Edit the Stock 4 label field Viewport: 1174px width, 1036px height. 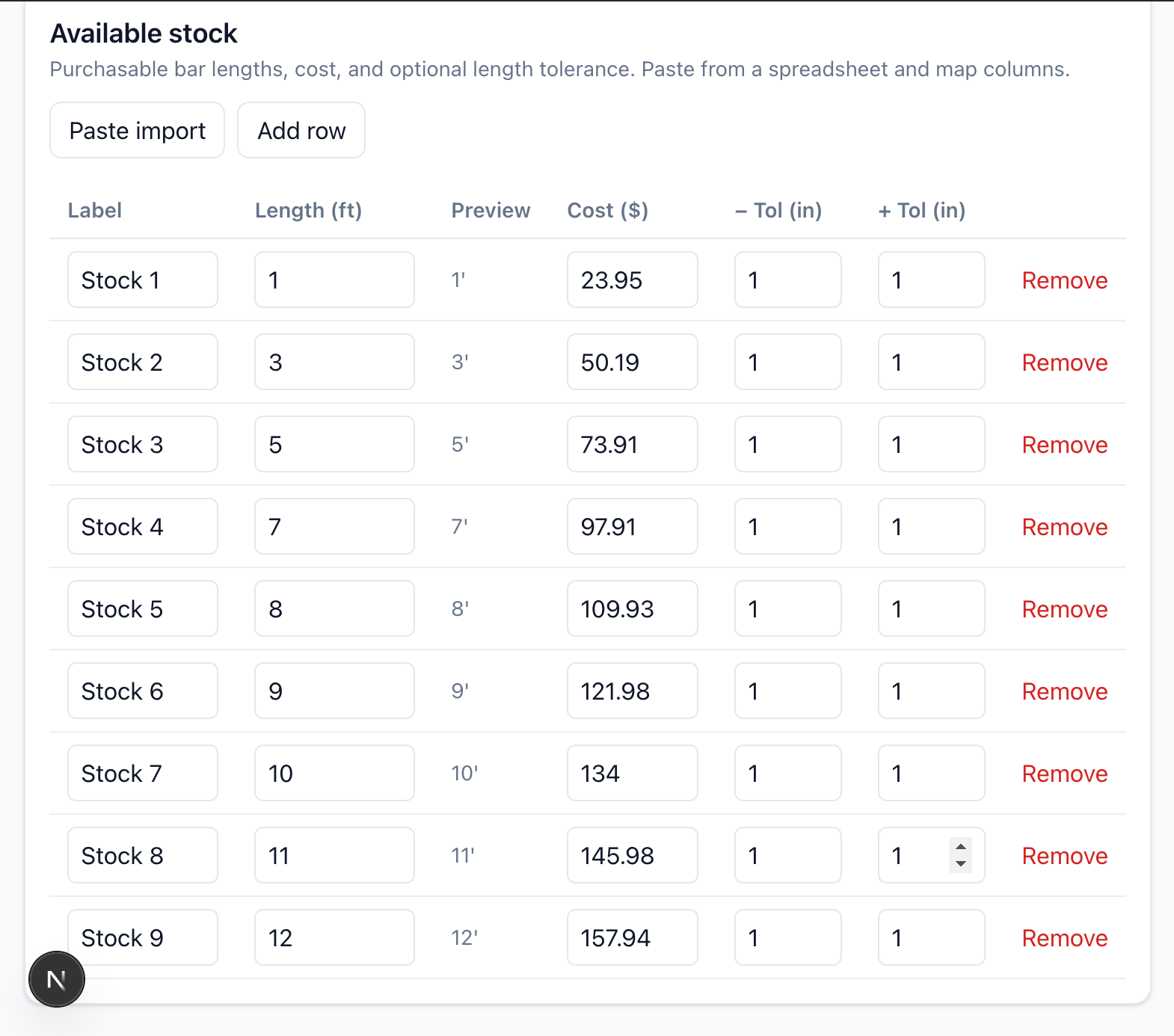click(x=143, y=526)
